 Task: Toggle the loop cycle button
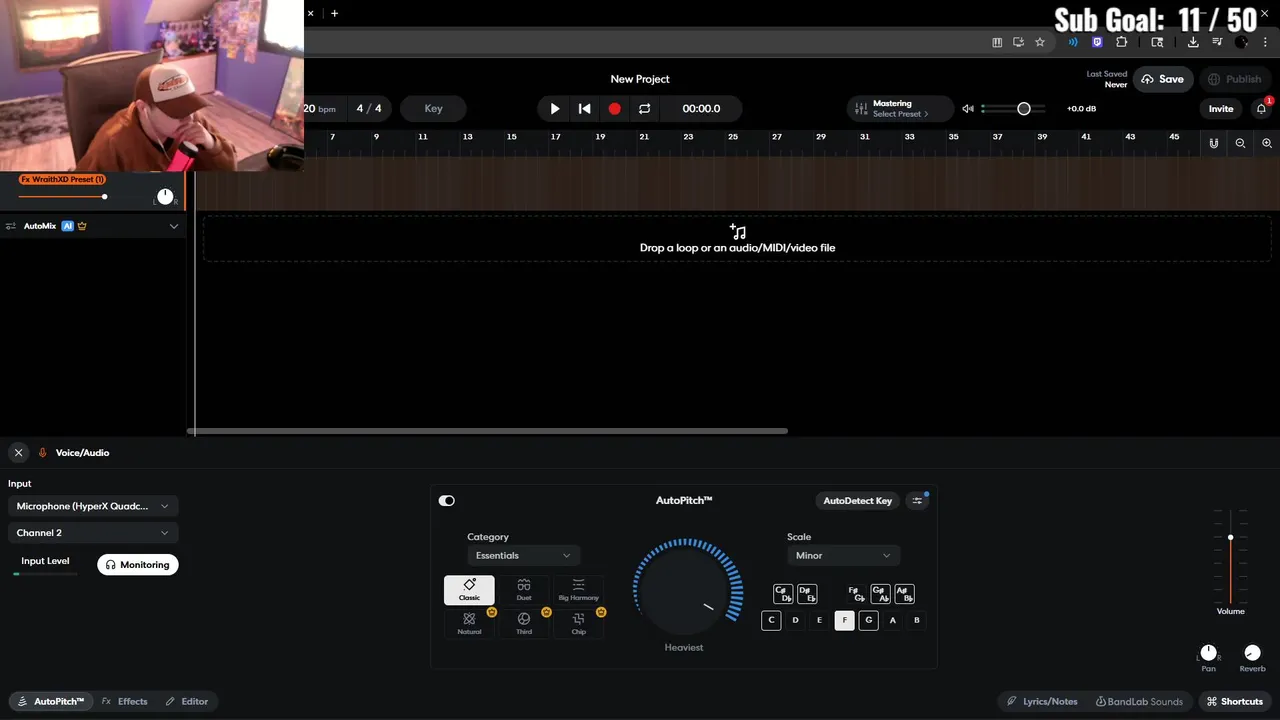644,108
